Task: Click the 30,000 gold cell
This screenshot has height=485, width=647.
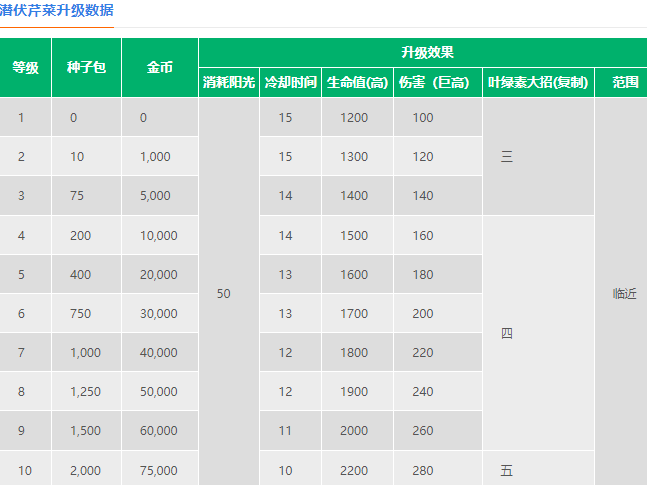Action: [160, 313]
